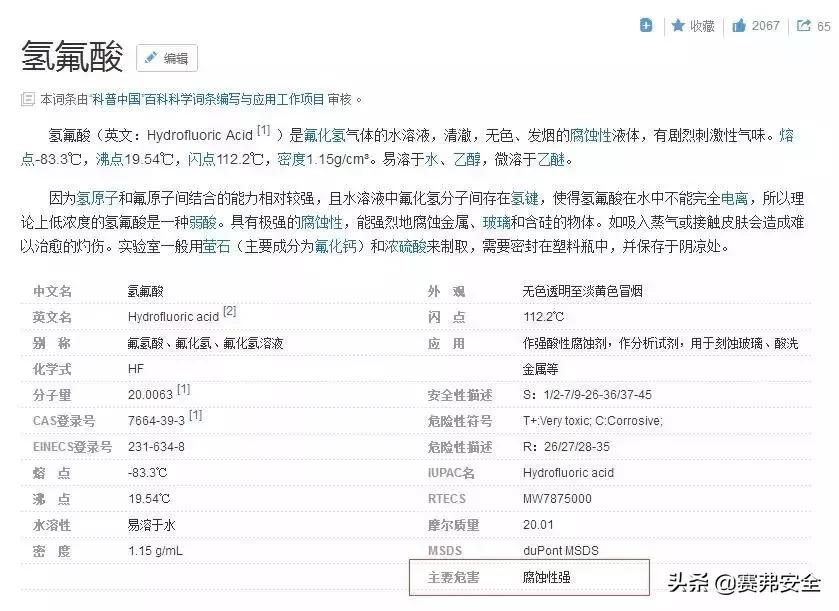Click the share icon showing 65
839x611 pixels.
click(806, 25)
